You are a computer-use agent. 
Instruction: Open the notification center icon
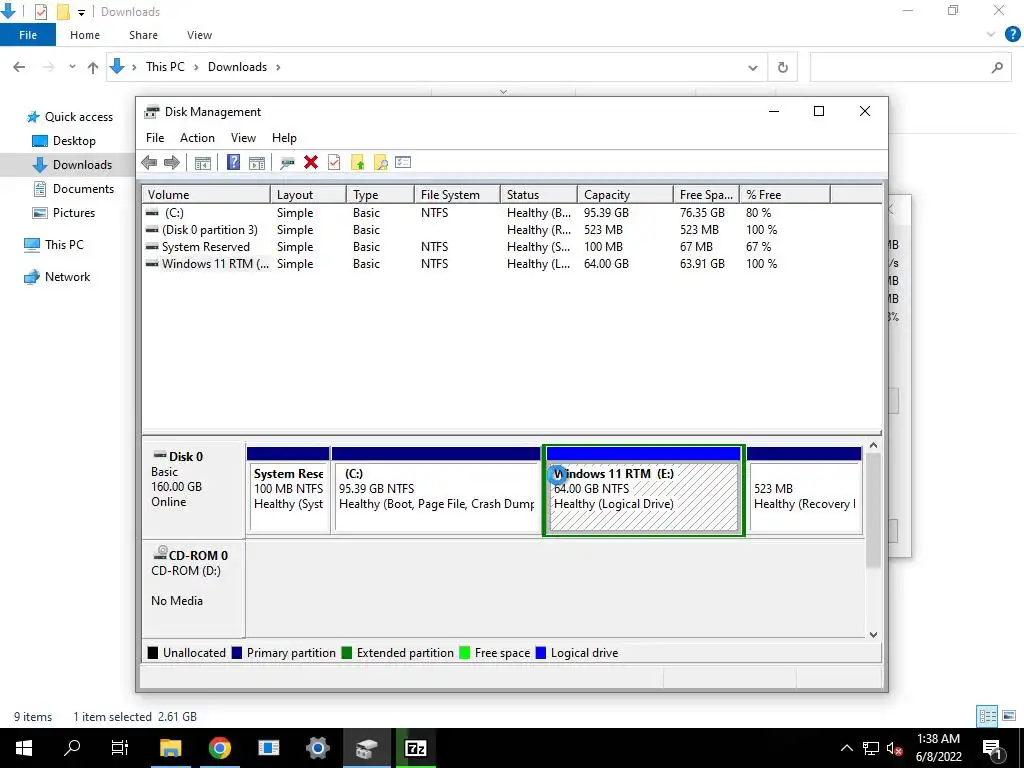click(992, 748)
